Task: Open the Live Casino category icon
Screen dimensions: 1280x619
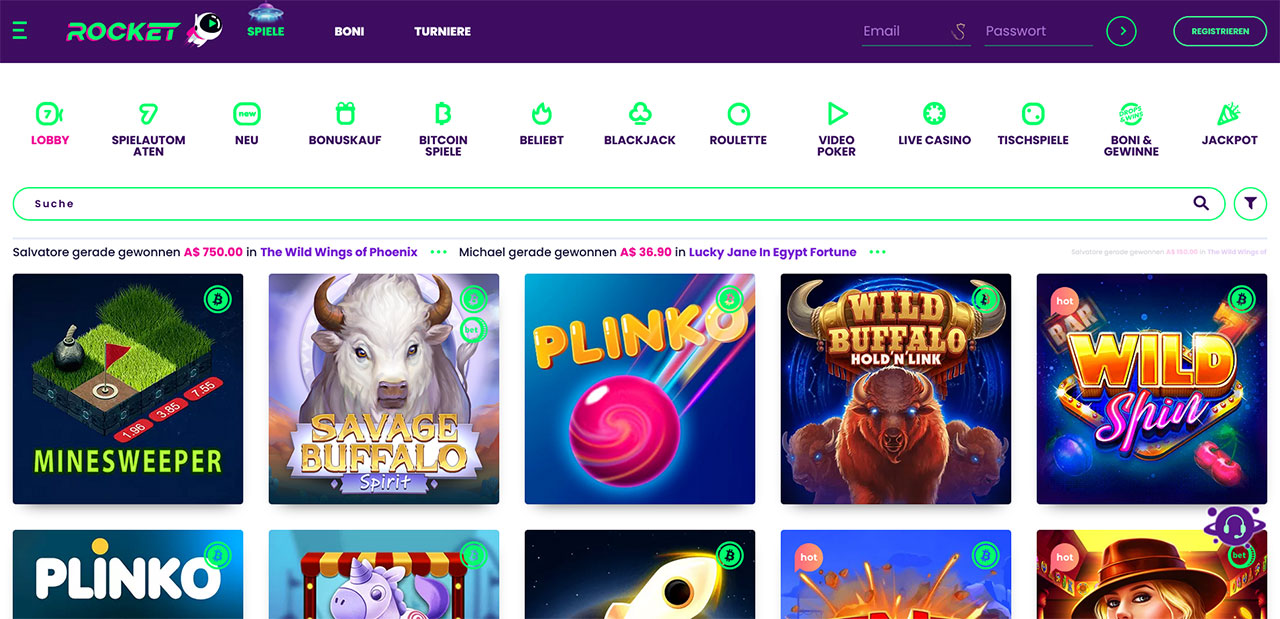Action: click(935, 113)
